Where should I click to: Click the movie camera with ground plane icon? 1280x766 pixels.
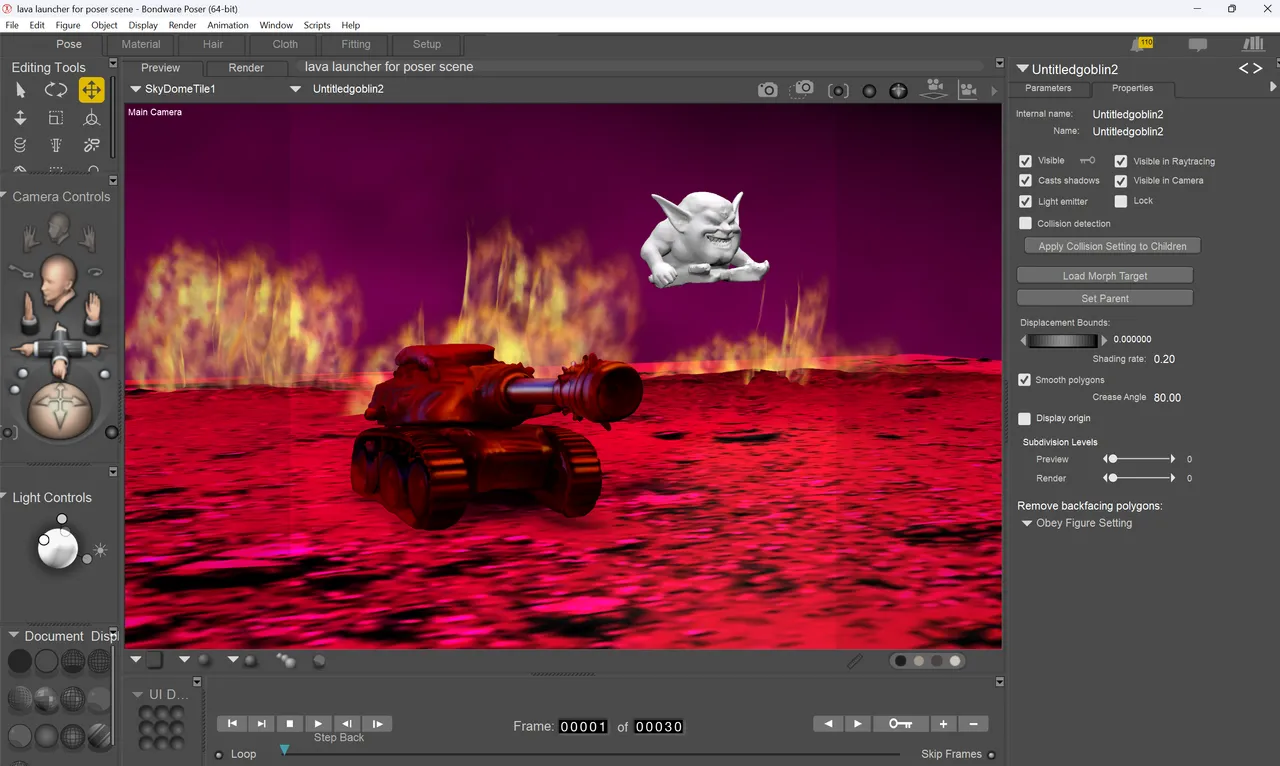tap(935, 89)
